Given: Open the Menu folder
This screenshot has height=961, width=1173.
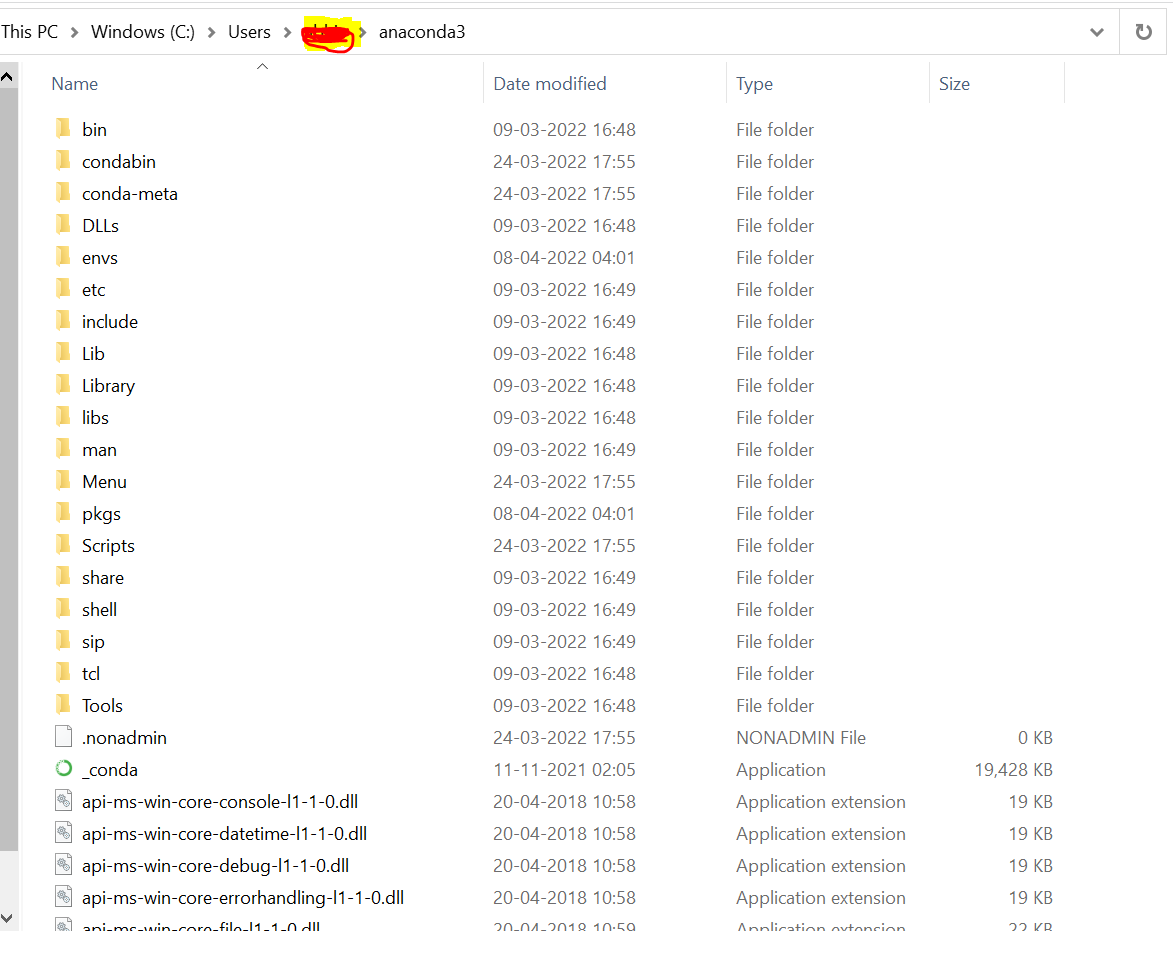Looking at the screenshot, I should [x=104, y=481].
